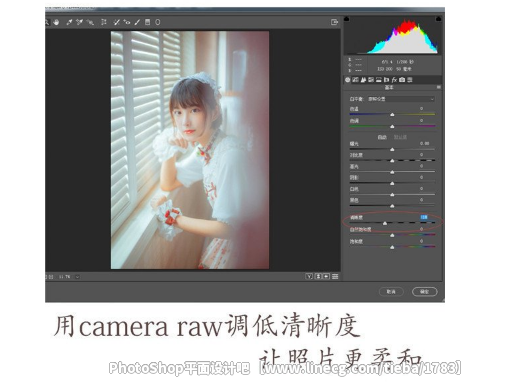This screenshot has height=387, width=517.
Task: Open the Basic panel flyout menu
Action: (x=439, y=87)
